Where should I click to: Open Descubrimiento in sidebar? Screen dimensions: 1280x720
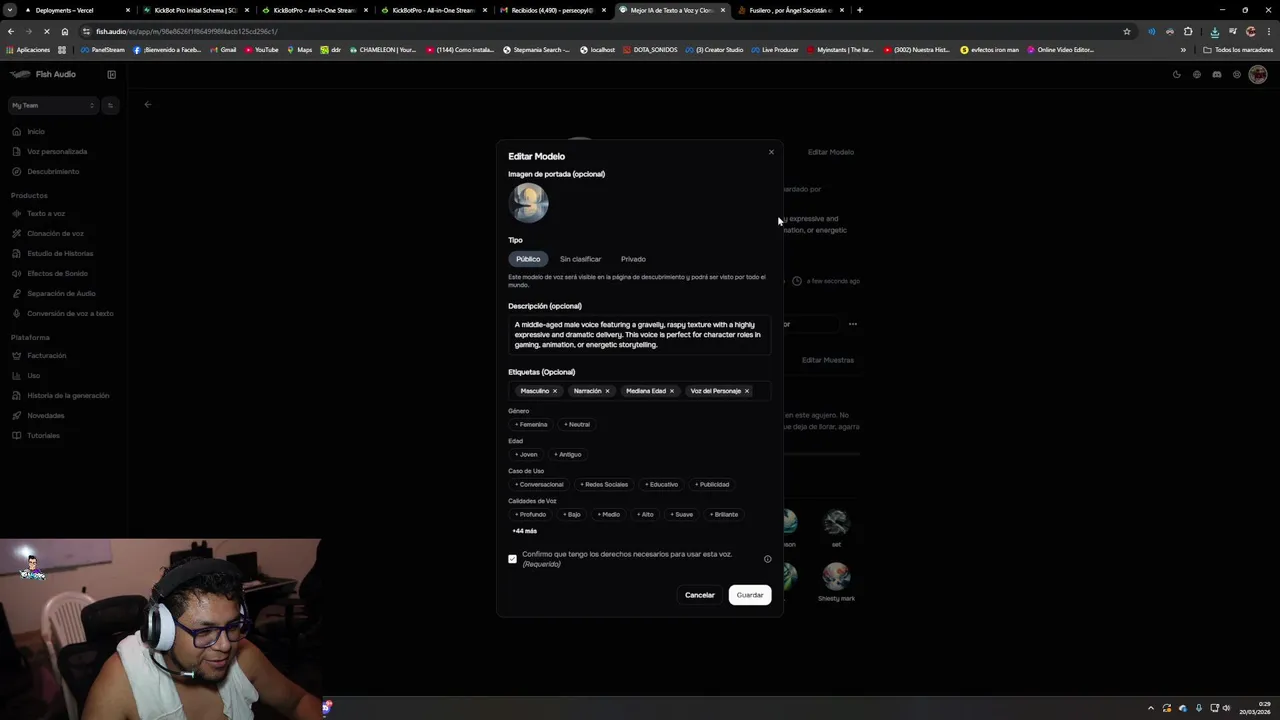53,171
